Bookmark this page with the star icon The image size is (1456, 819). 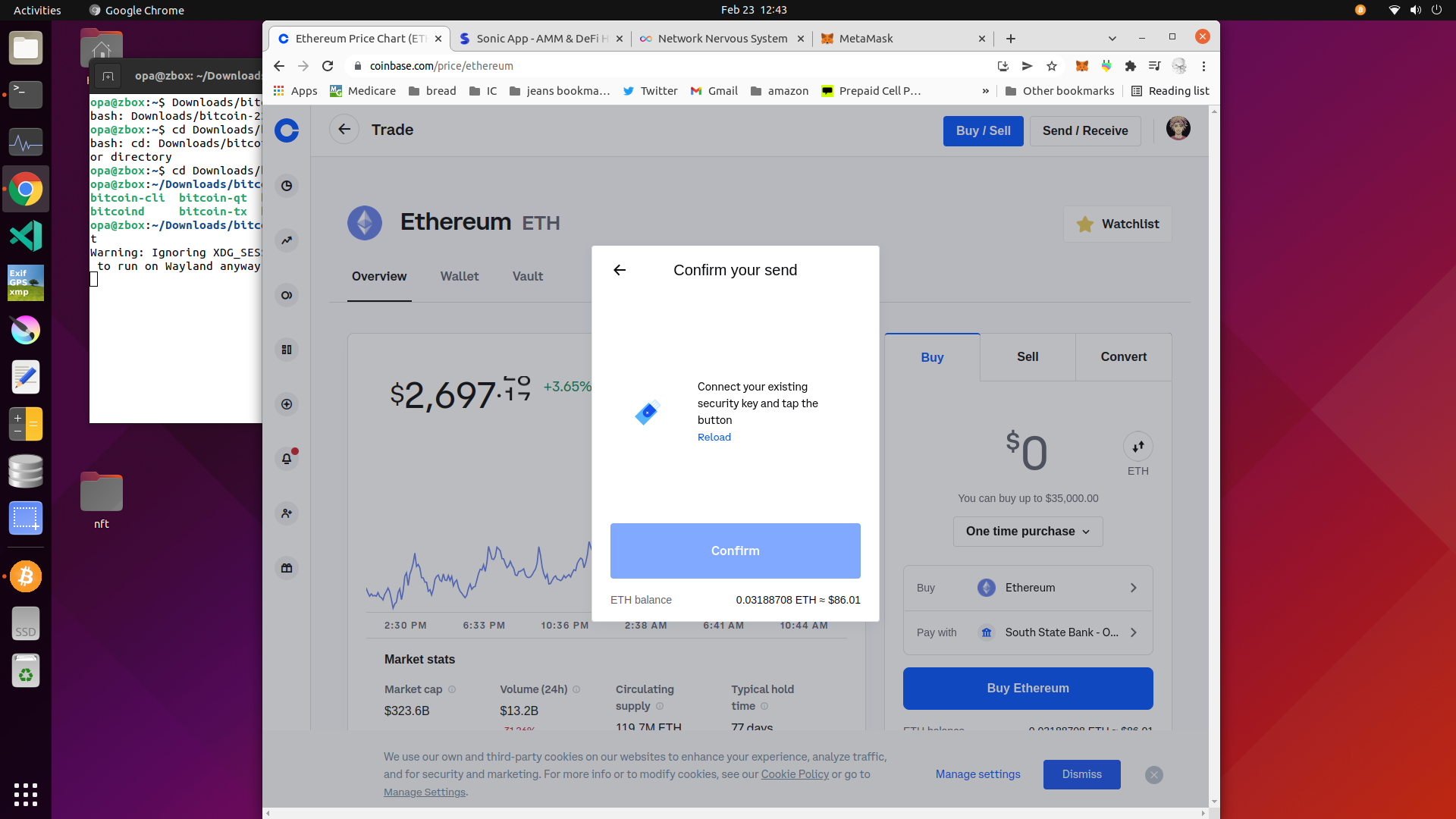1052,66
